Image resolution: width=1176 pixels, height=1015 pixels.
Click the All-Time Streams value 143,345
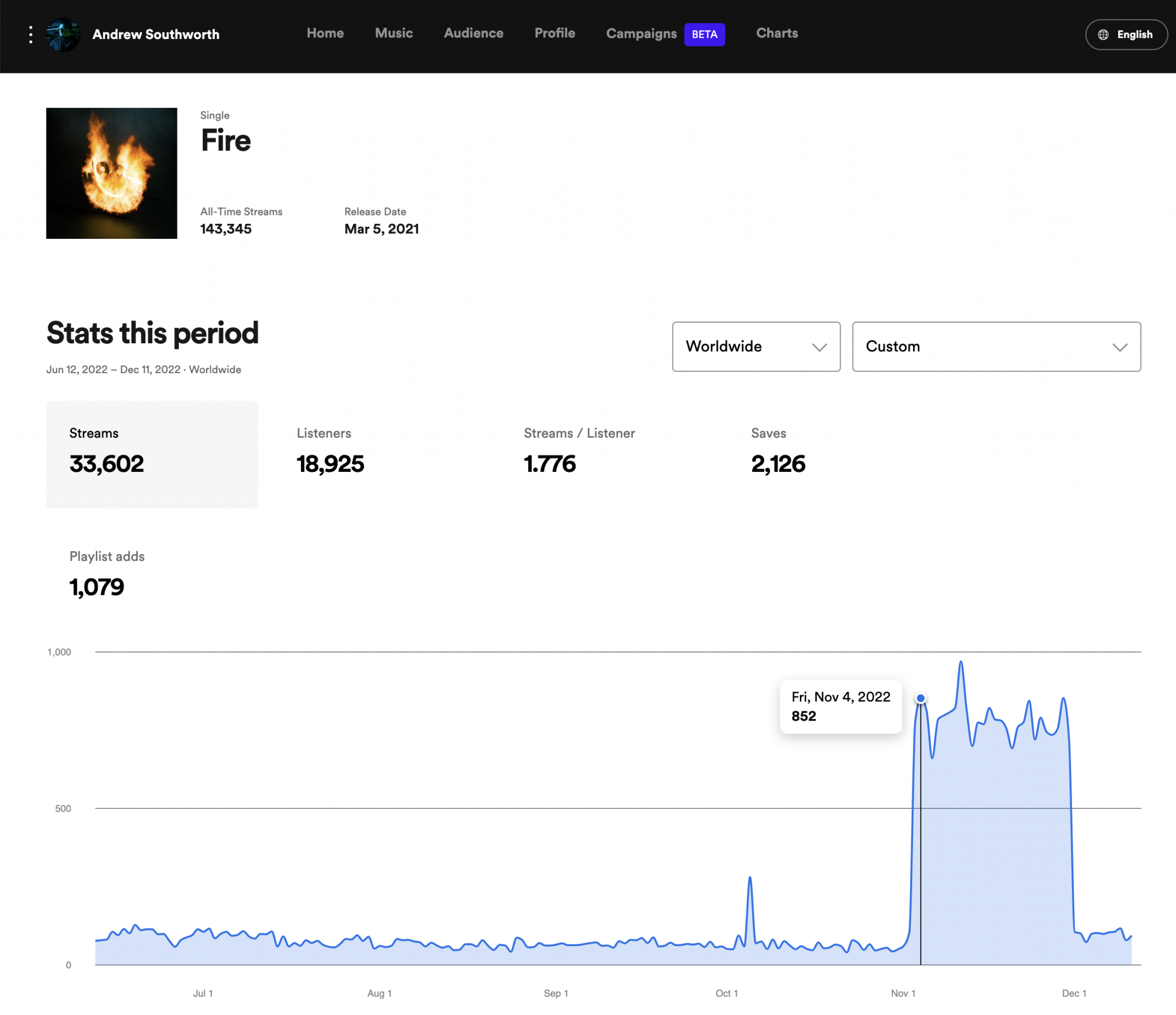pos(226,229)
